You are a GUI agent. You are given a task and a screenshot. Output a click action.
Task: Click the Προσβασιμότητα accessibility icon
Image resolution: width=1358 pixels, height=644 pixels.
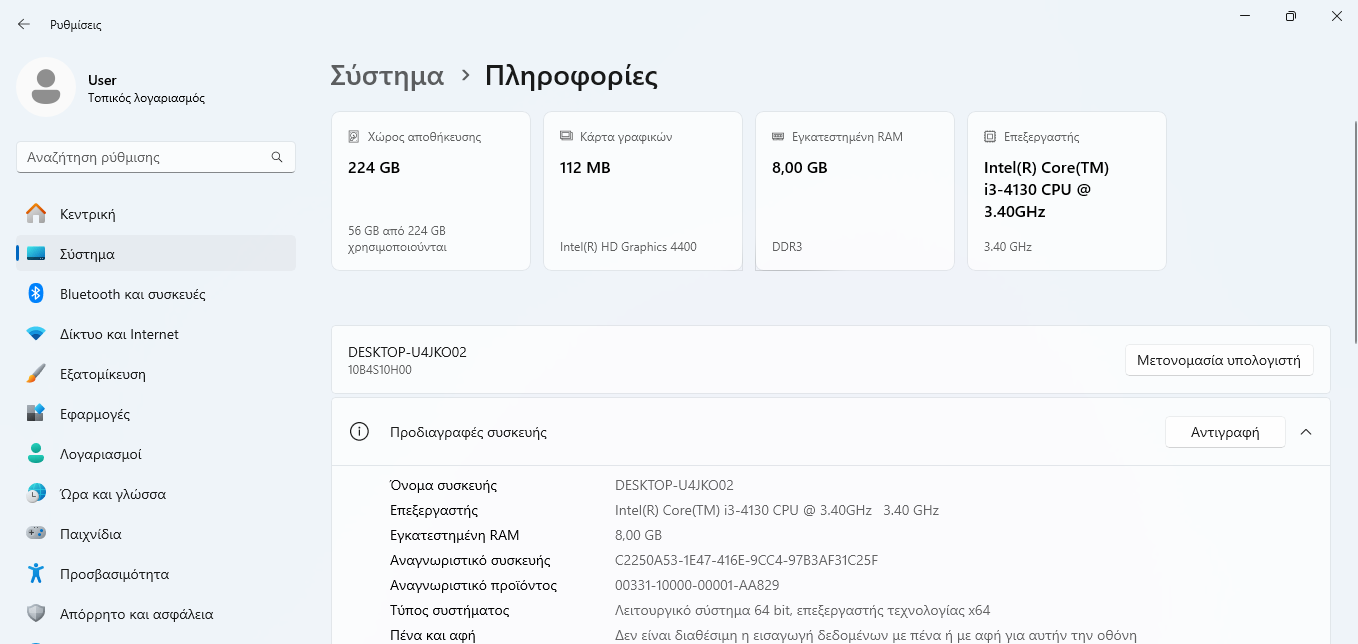coord(36,574)
